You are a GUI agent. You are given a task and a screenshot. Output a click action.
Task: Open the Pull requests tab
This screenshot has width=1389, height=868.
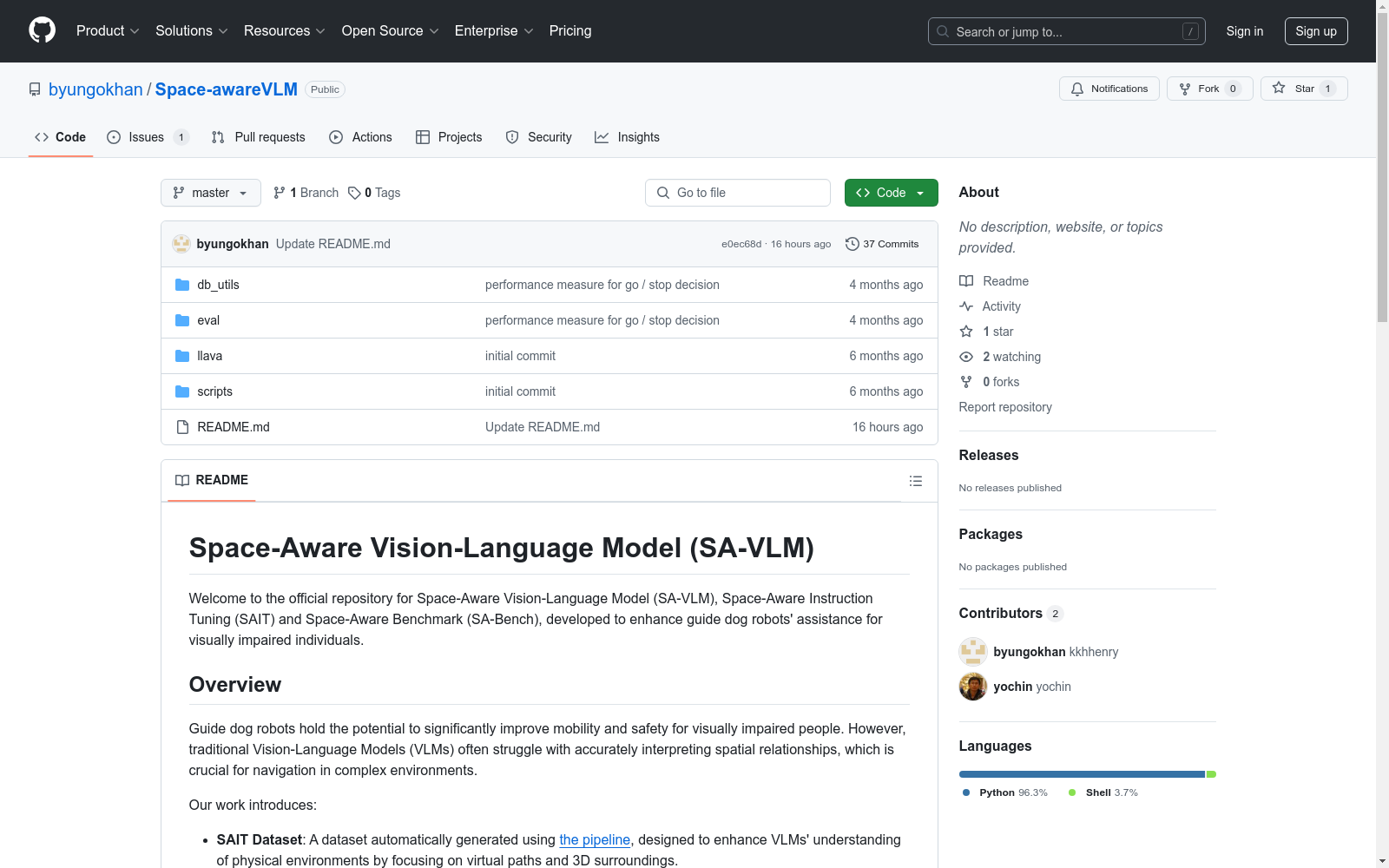(x=259, y=137)
